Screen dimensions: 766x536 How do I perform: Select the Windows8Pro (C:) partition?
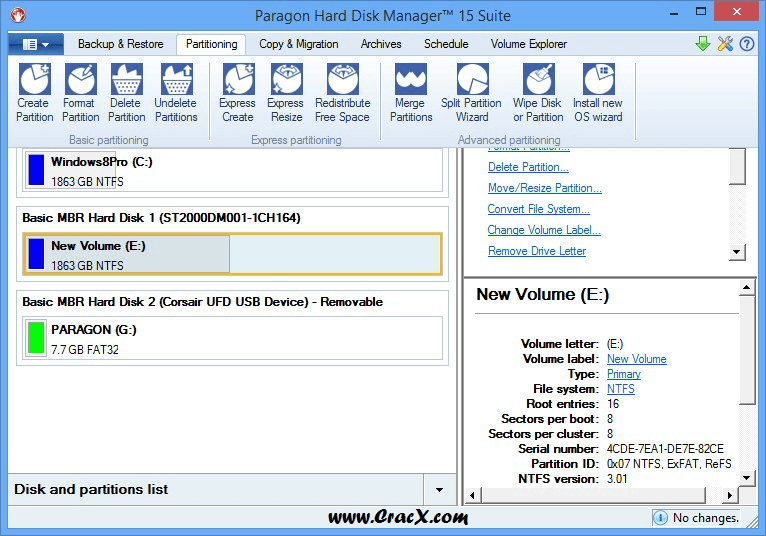(x=233, y=170)
